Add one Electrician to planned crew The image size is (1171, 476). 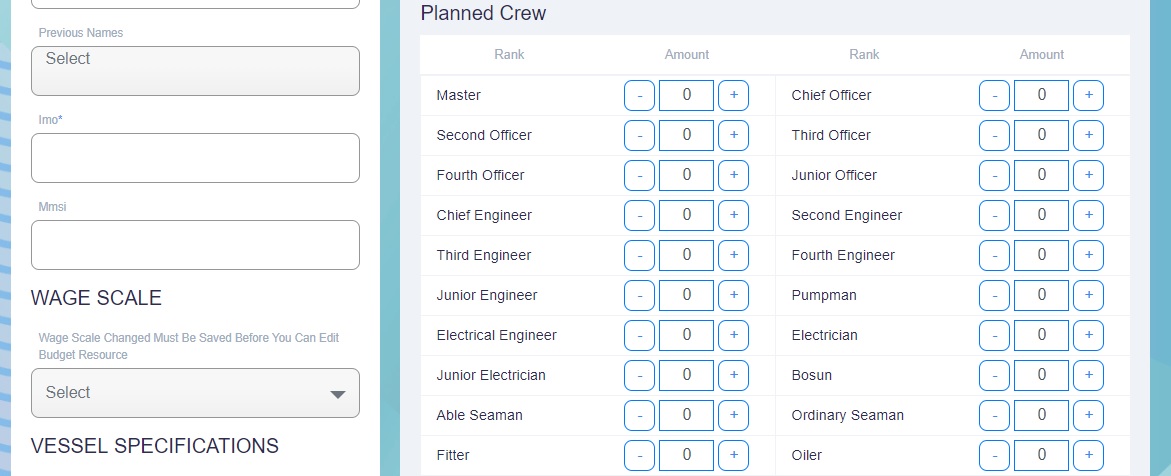pos(1088,335)
